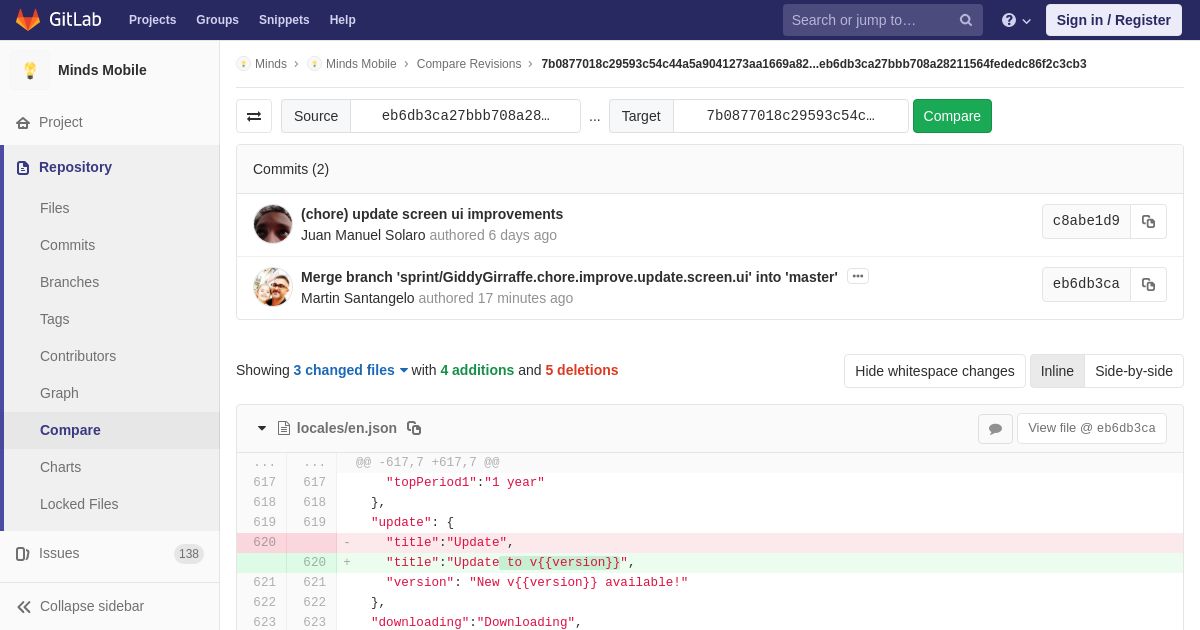Screen dimensions: 1200x630
Task: Collapse the locales/en.json file diff
Action: coord(262,428)
